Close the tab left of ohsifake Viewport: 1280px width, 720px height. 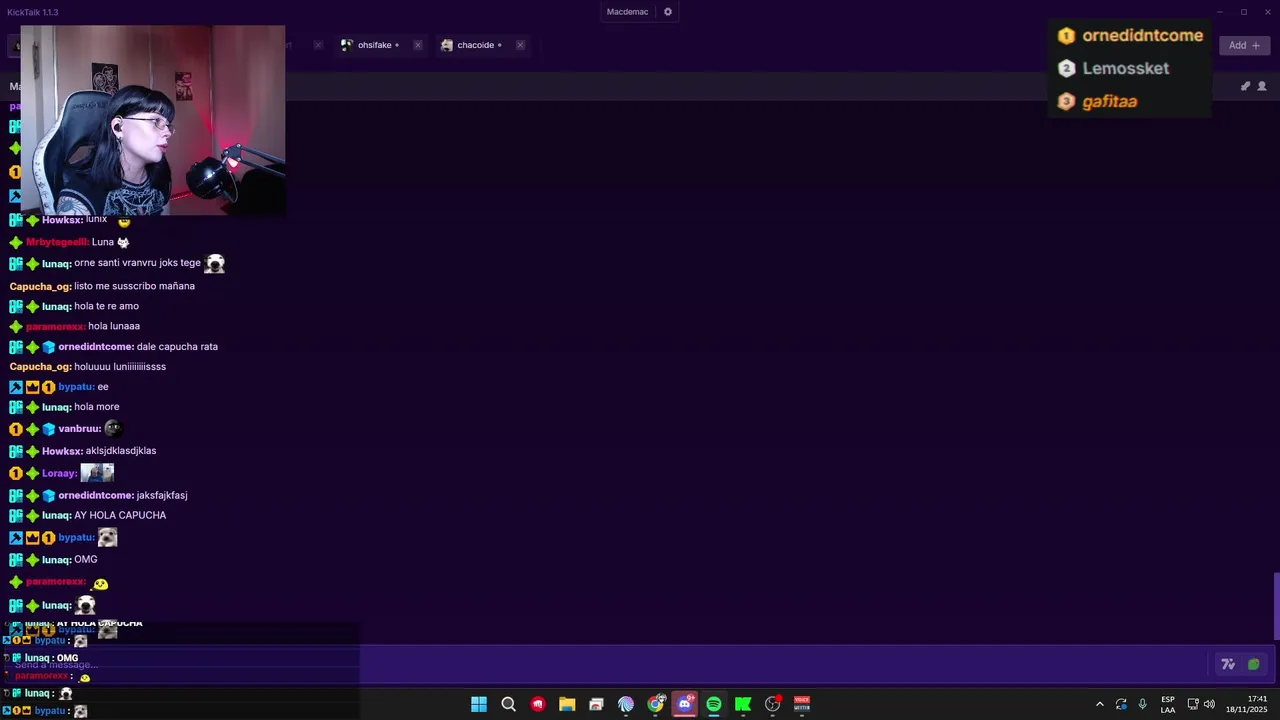click(318, 45)
